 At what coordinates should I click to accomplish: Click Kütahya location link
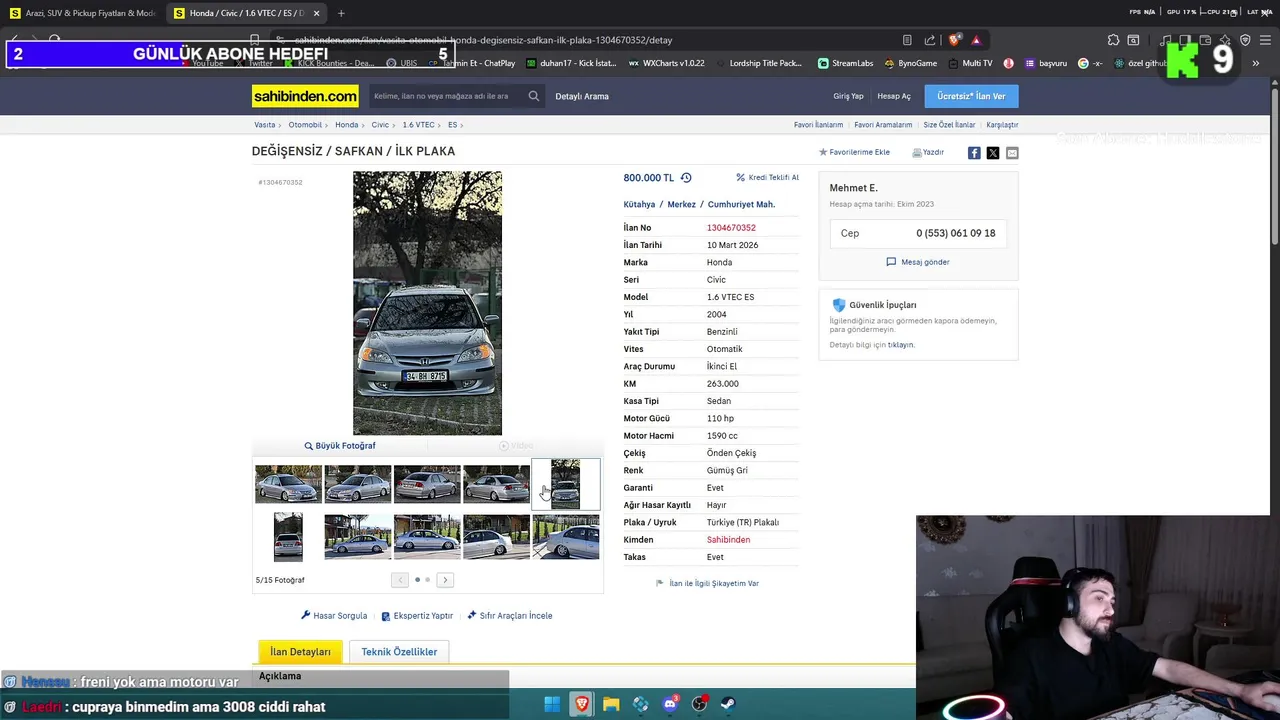[639, 204]
